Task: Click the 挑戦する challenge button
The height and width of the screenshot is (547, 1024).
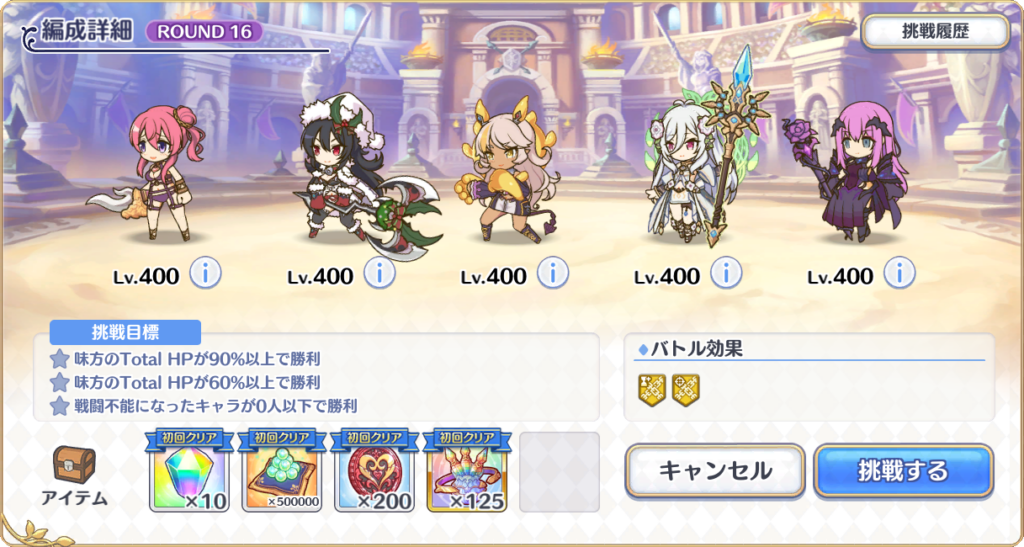Action: (x=903, y=471)
